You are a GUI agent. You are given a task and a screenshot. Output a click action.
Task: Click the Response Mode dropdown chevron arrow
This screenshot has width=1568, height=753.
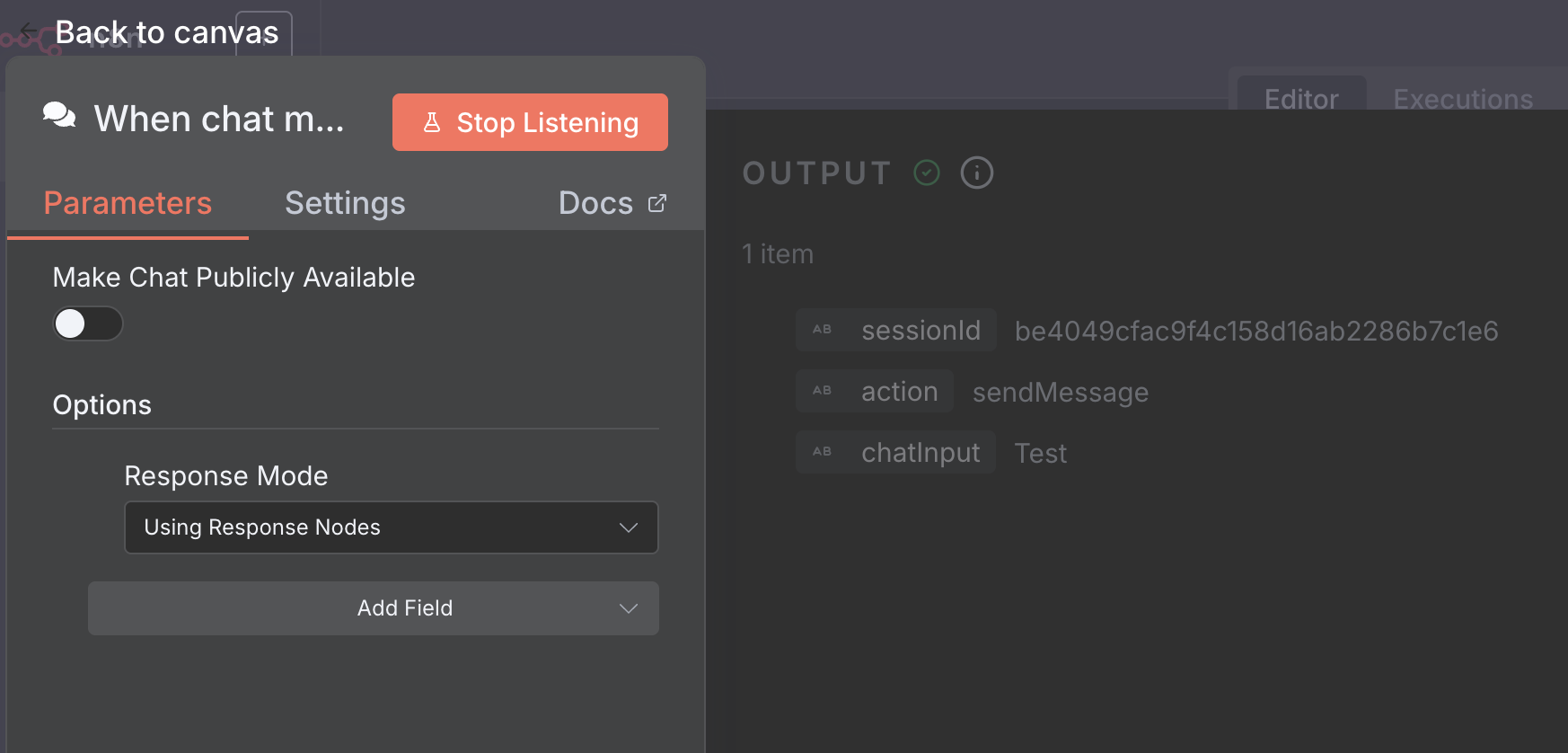pyautogui.click(x=629, y=527)
